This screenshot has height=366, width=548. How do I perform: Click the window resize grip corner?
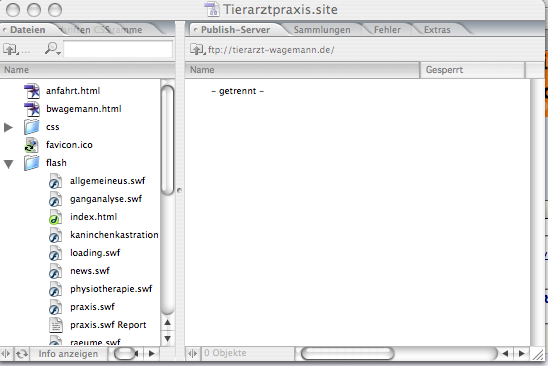(x=538, y=354)
